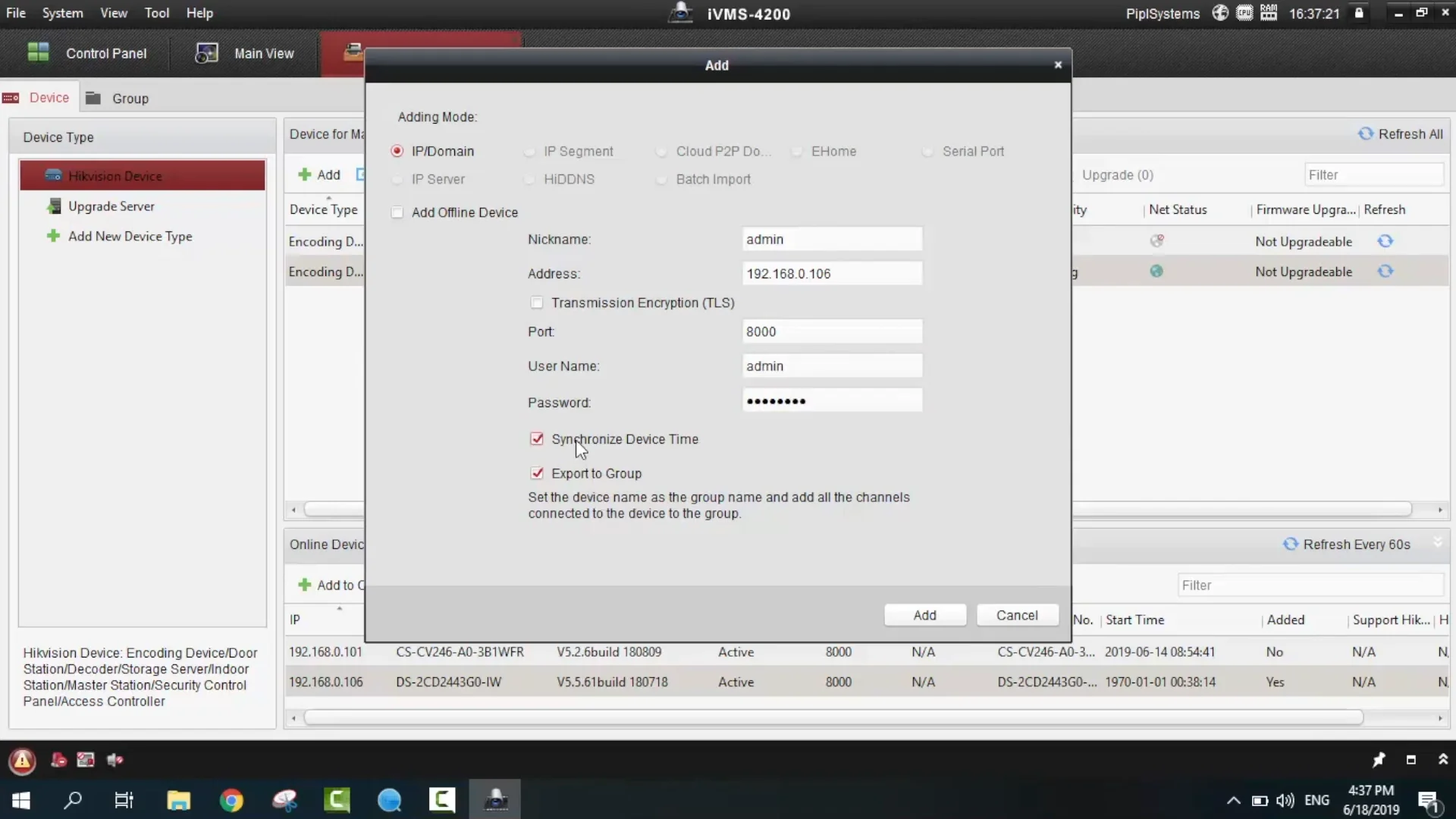
Task: Confirm with the Add button in dialog
Action: 925,615
